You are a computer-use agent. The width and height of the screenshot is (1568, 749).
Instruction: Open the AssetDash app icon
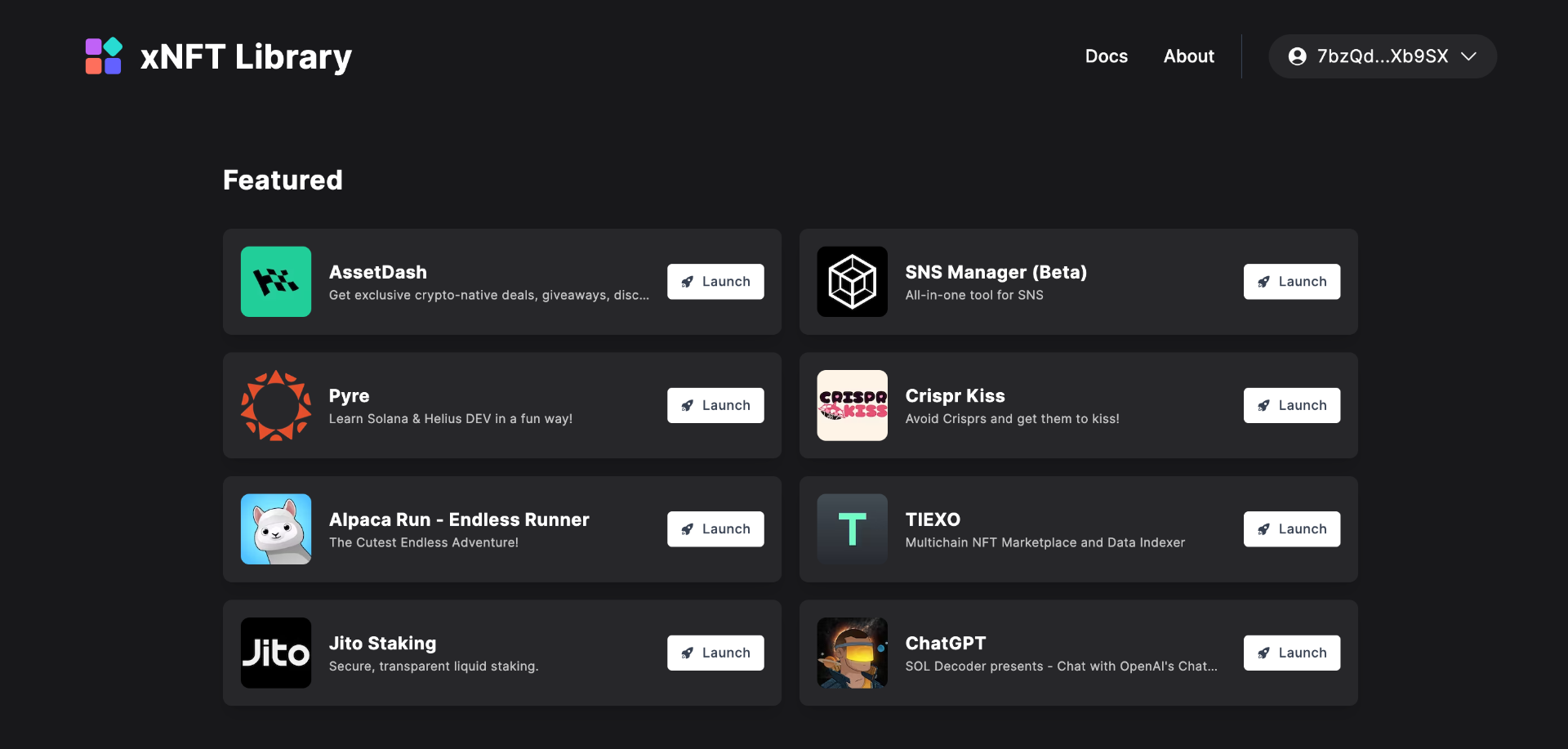point(276,282)
